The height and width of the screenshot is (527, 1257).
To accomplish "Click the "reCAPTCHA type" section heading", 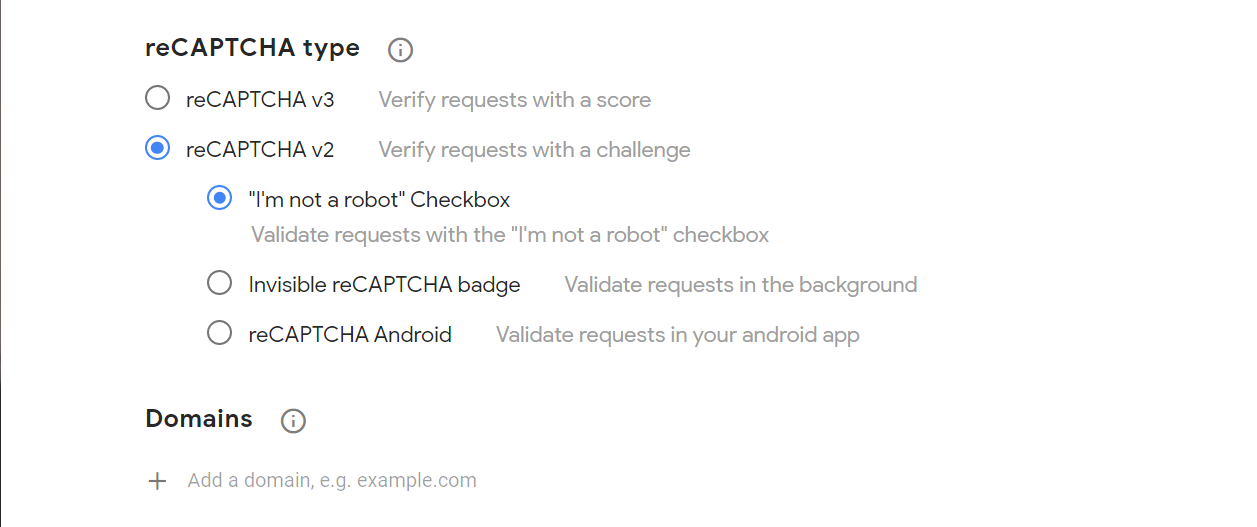I will pos(252,48).
